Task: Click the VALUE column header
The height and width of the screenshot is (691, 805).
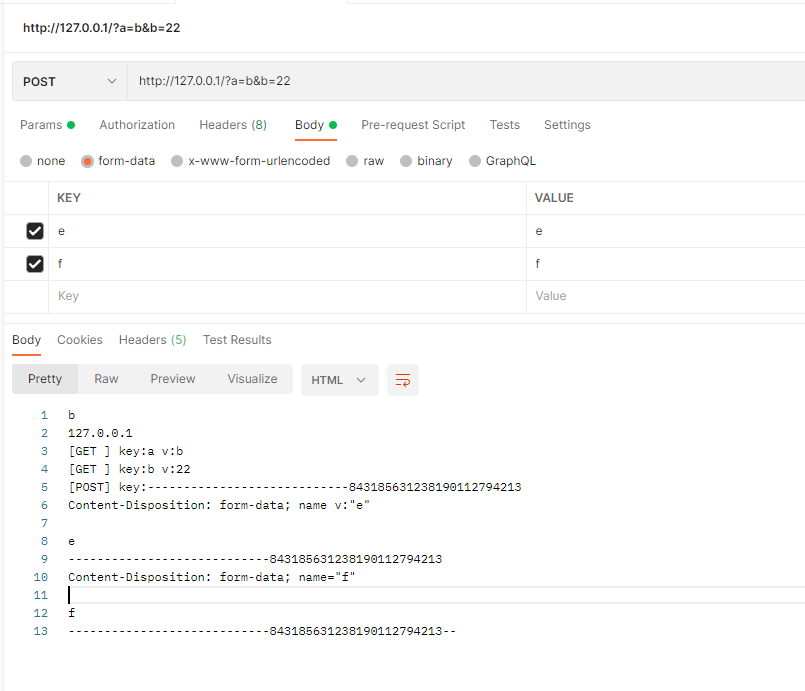Action: (554, 198)
